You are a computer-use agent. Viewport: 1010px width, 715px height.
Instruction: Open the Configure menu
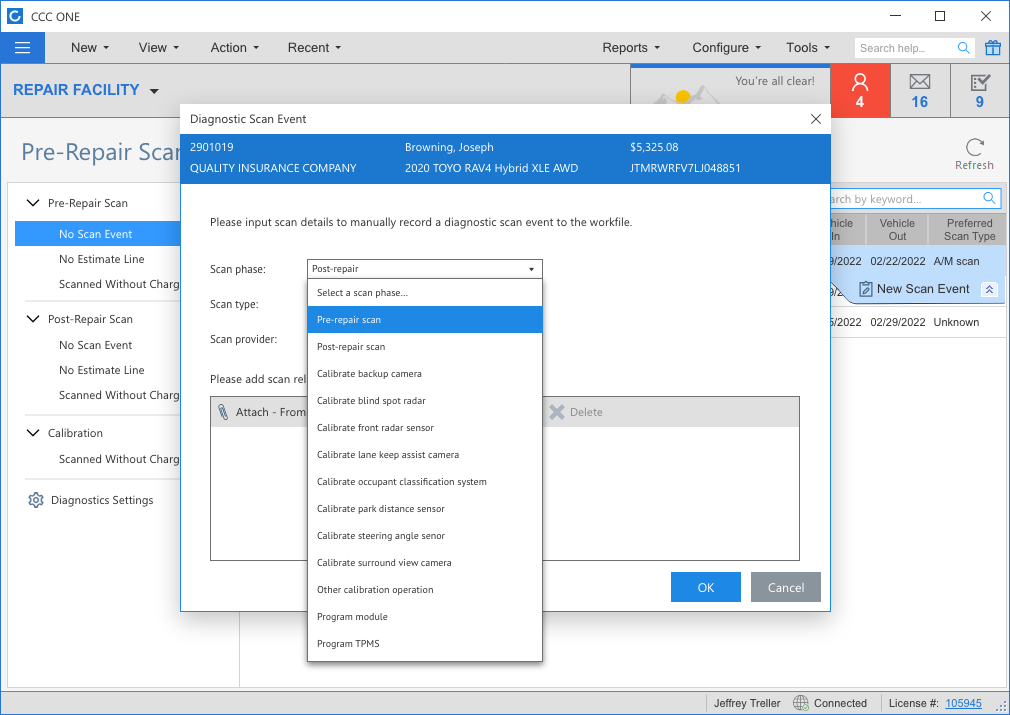point(727,48)
